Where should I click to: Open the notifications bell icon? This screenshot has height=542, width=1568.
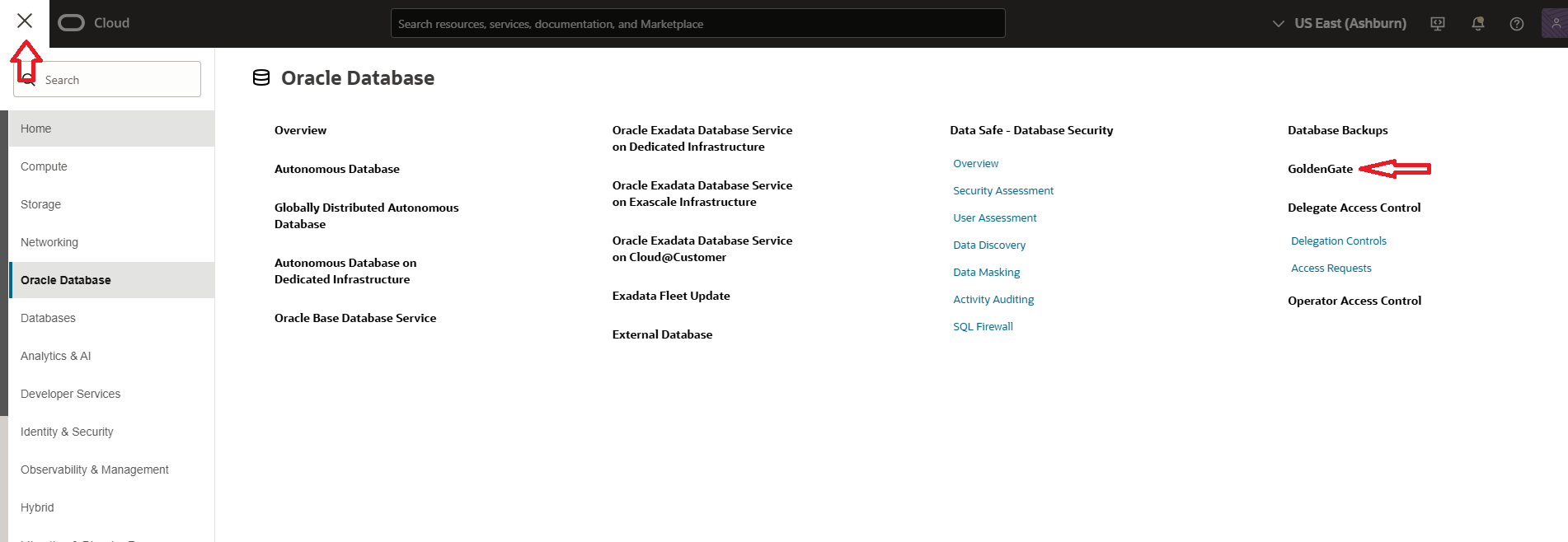point(1478,24)
